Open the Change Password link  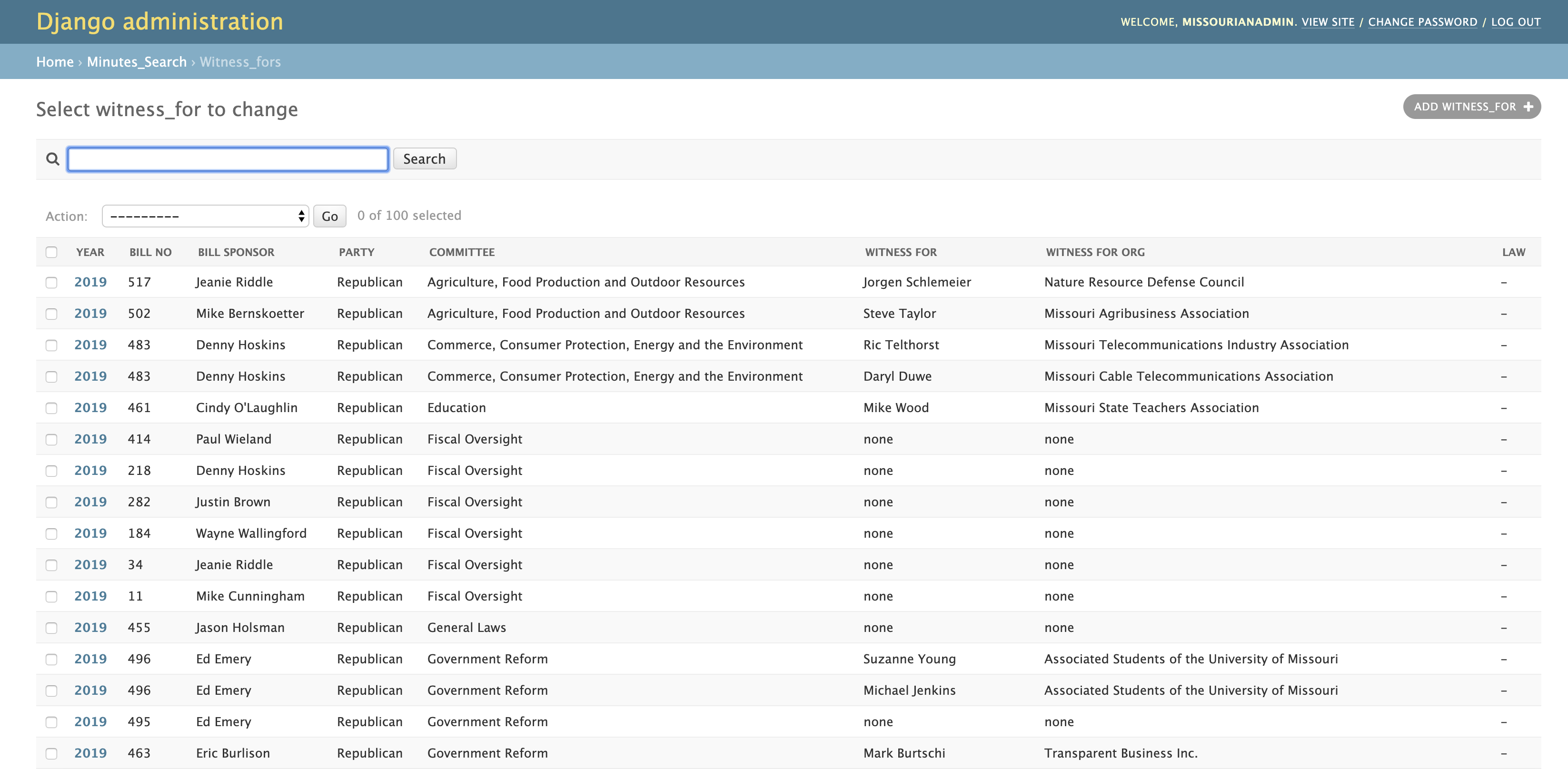(x=1422, y=22)
